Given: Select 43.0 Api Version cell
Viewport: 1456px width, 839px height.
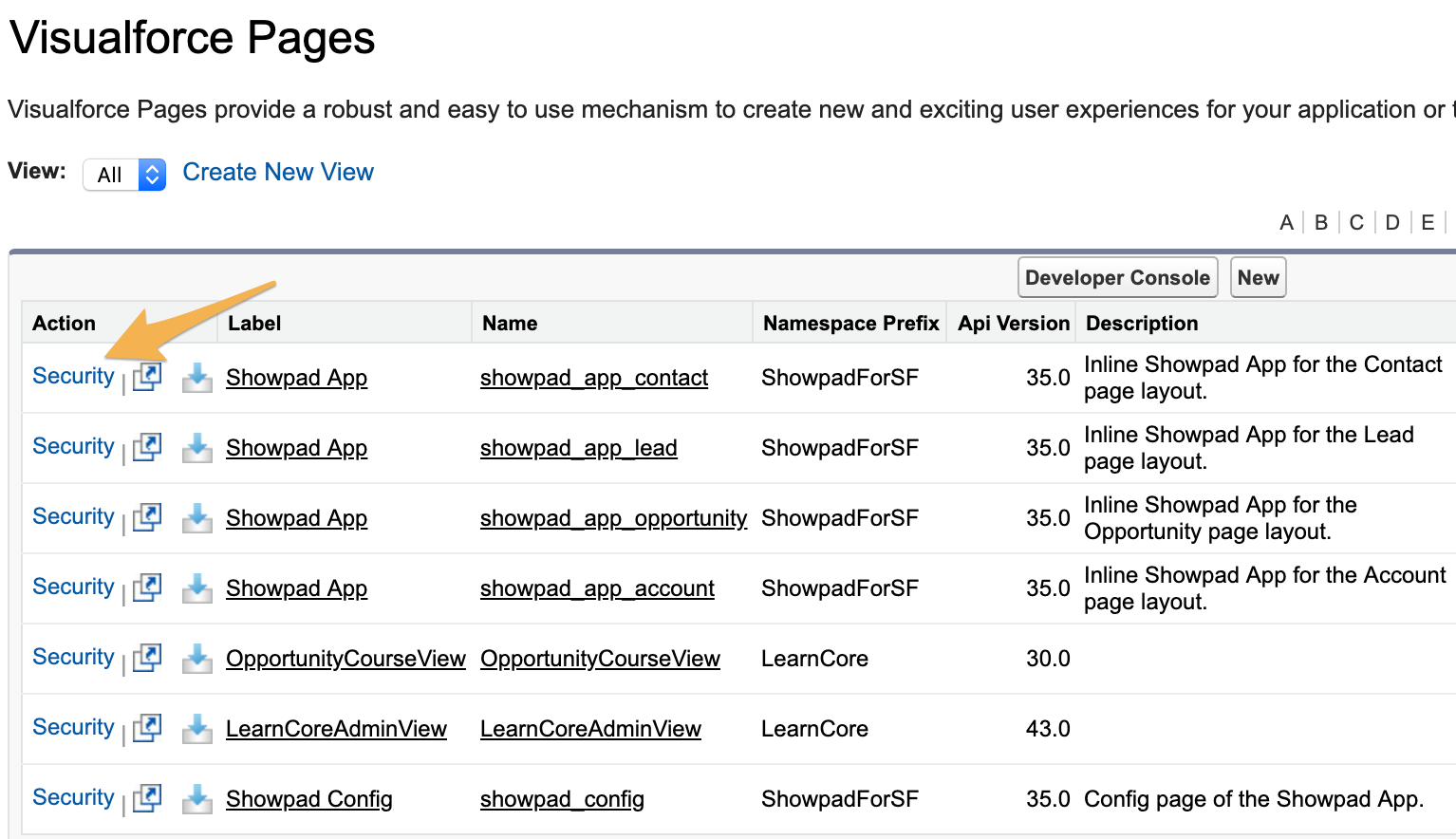Looking at the screenshot, I should 1048,729.
